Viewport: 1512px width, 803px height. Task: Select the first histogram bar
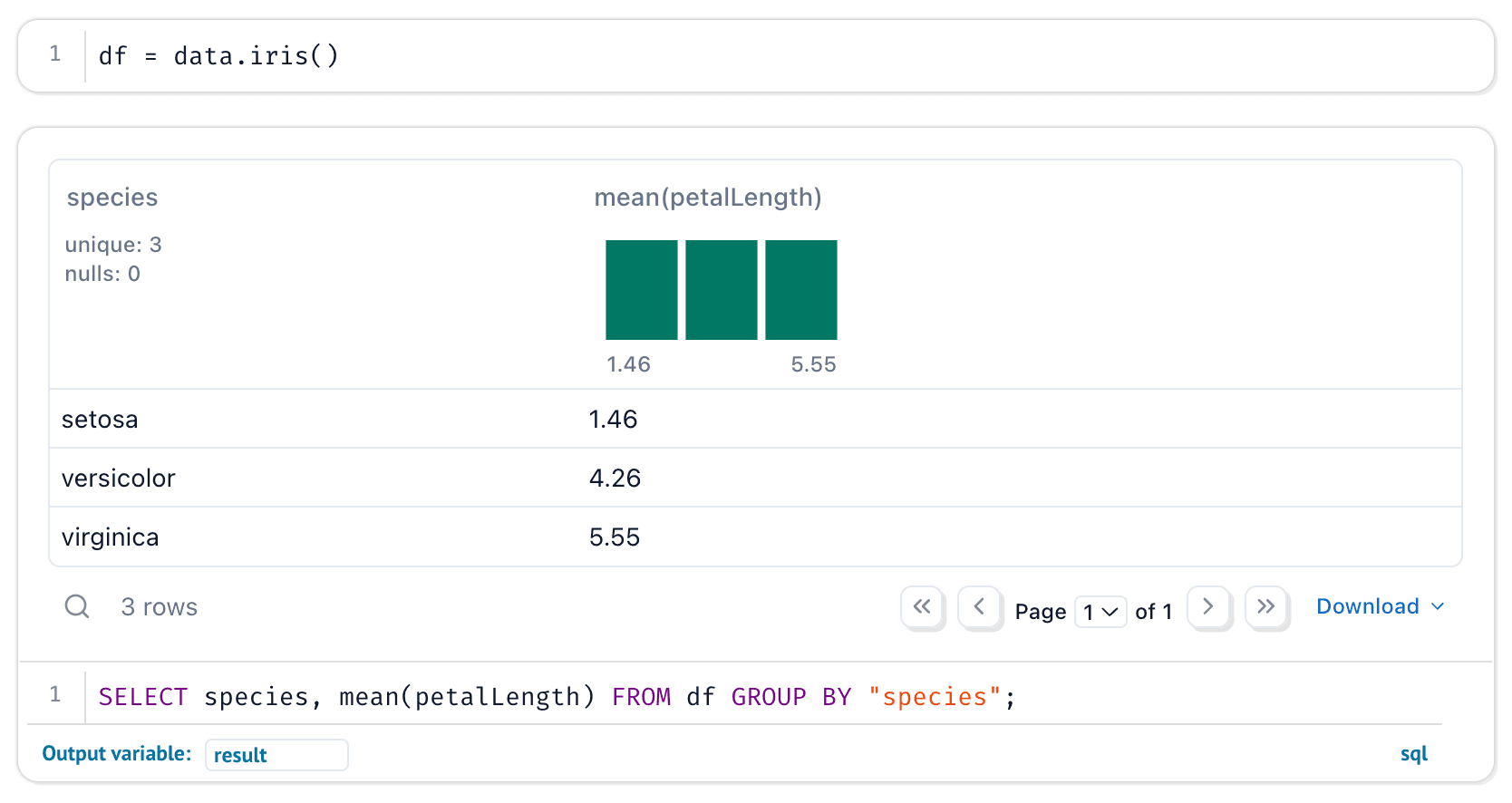pos(641,290)
